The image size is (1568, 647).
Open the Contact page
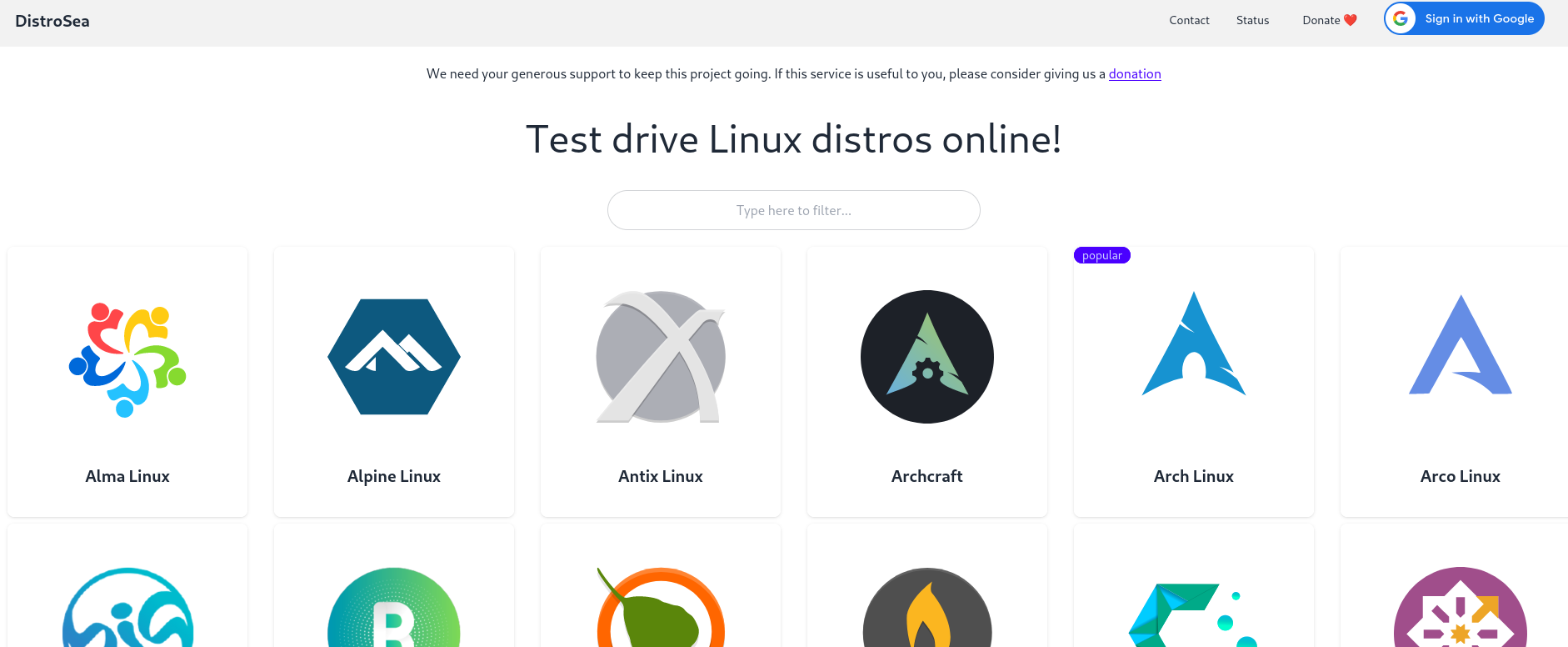click(x=1189, y=20)
